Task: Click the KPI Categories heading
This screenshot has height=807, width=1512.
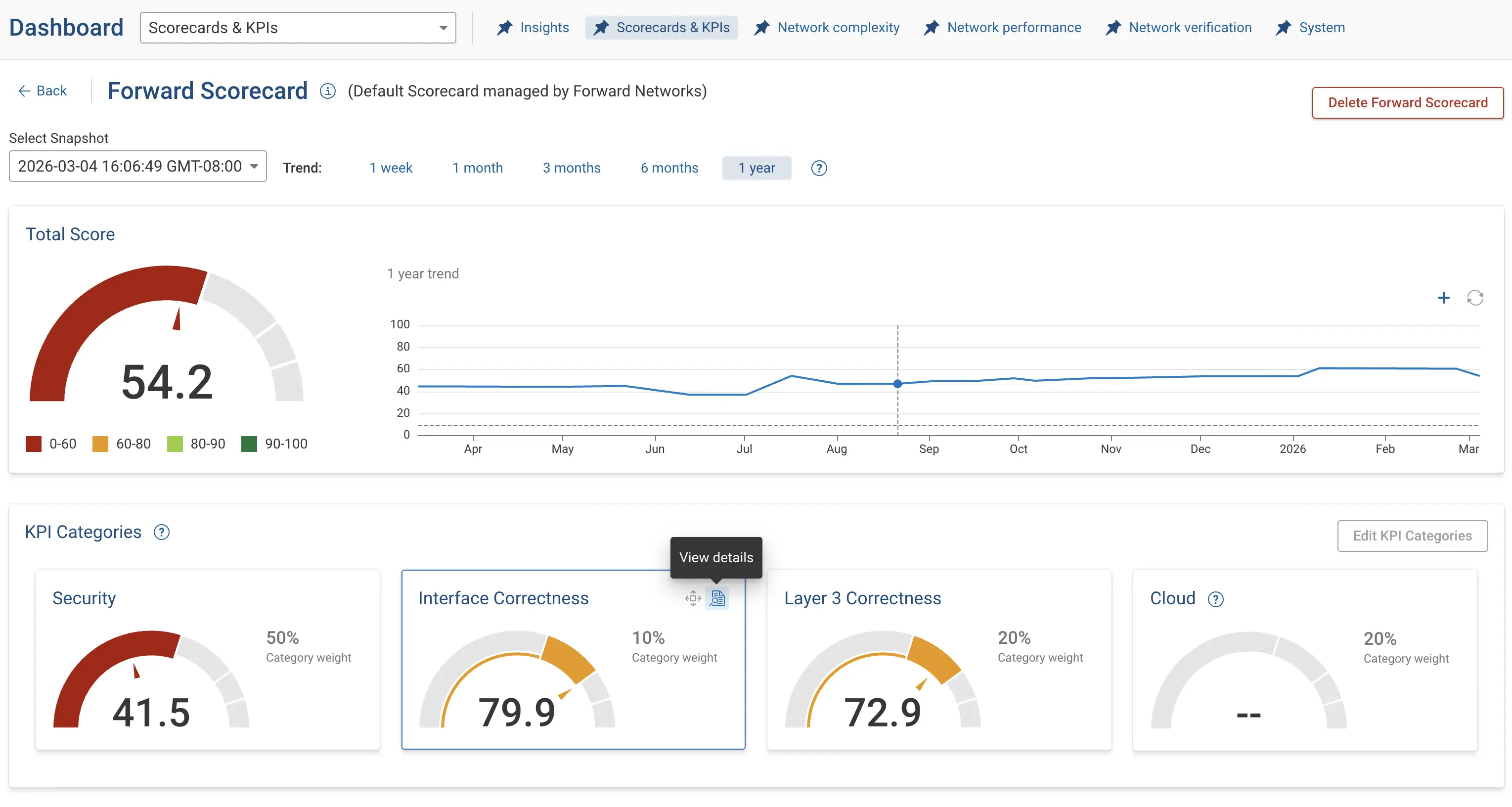Action: pyautogui.click(x=84, y=532)
